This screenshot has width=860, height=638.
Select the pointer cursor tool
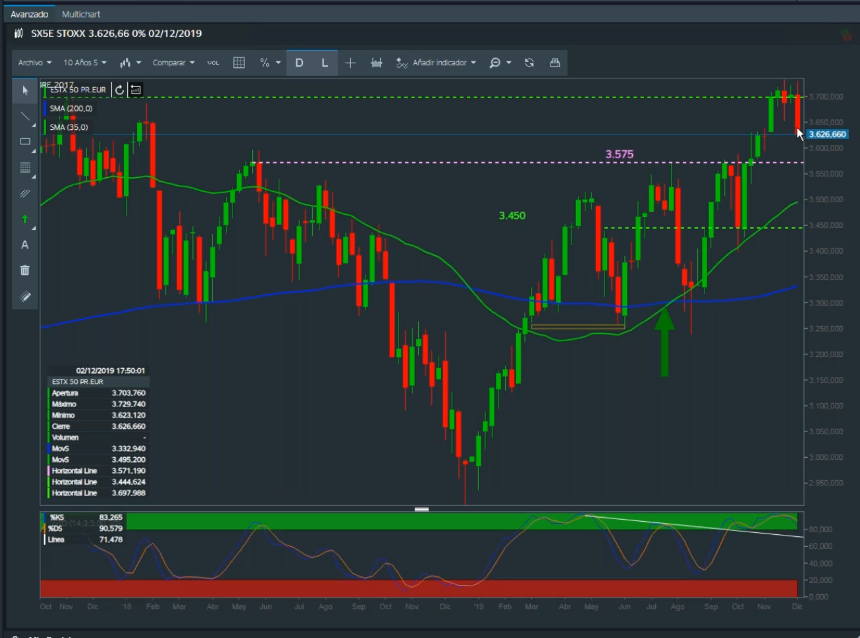click(x=25, y=91)
